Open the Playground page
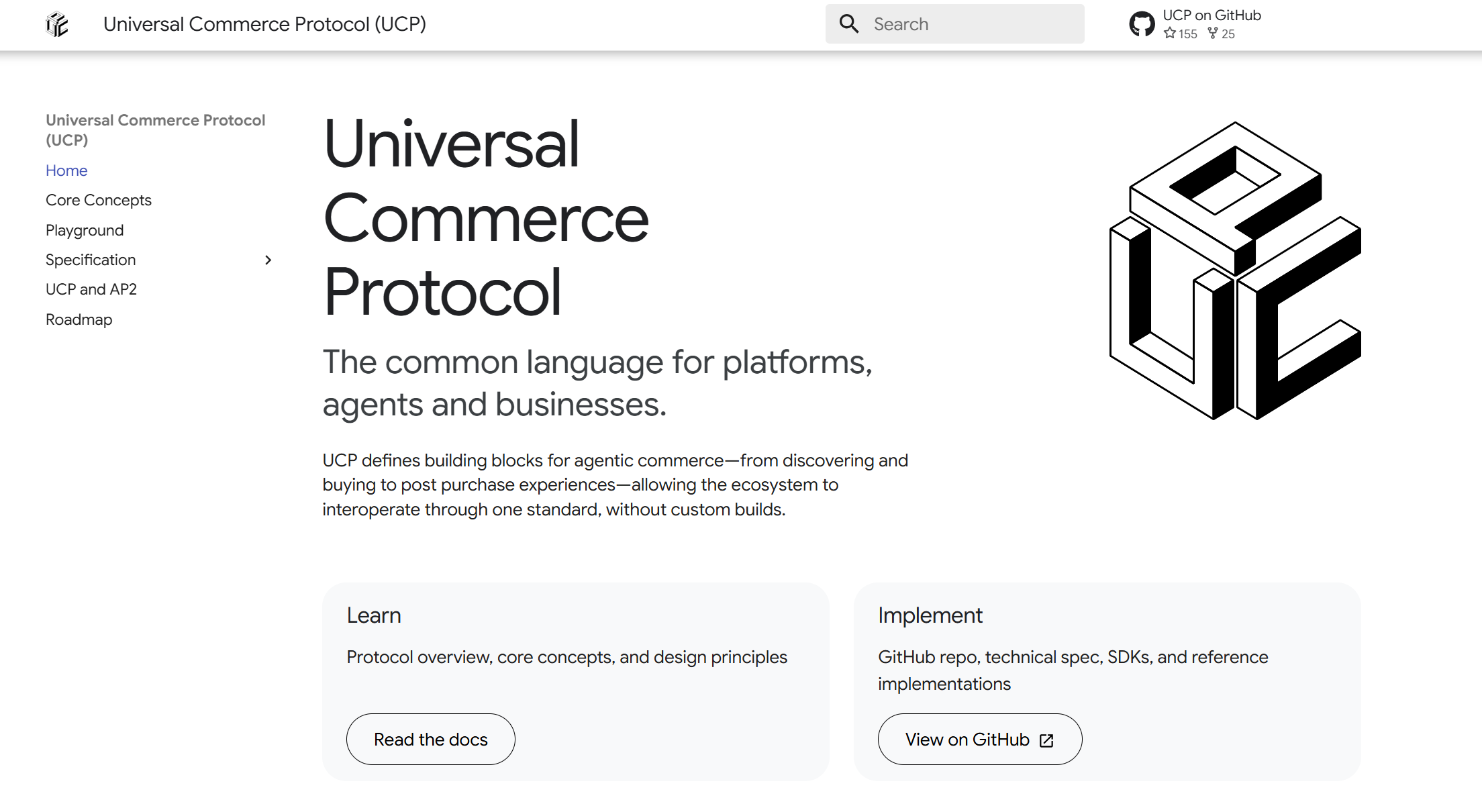The height and width of the screenshot is (812, 1482). pyautogui.click(x=85, y=230)
